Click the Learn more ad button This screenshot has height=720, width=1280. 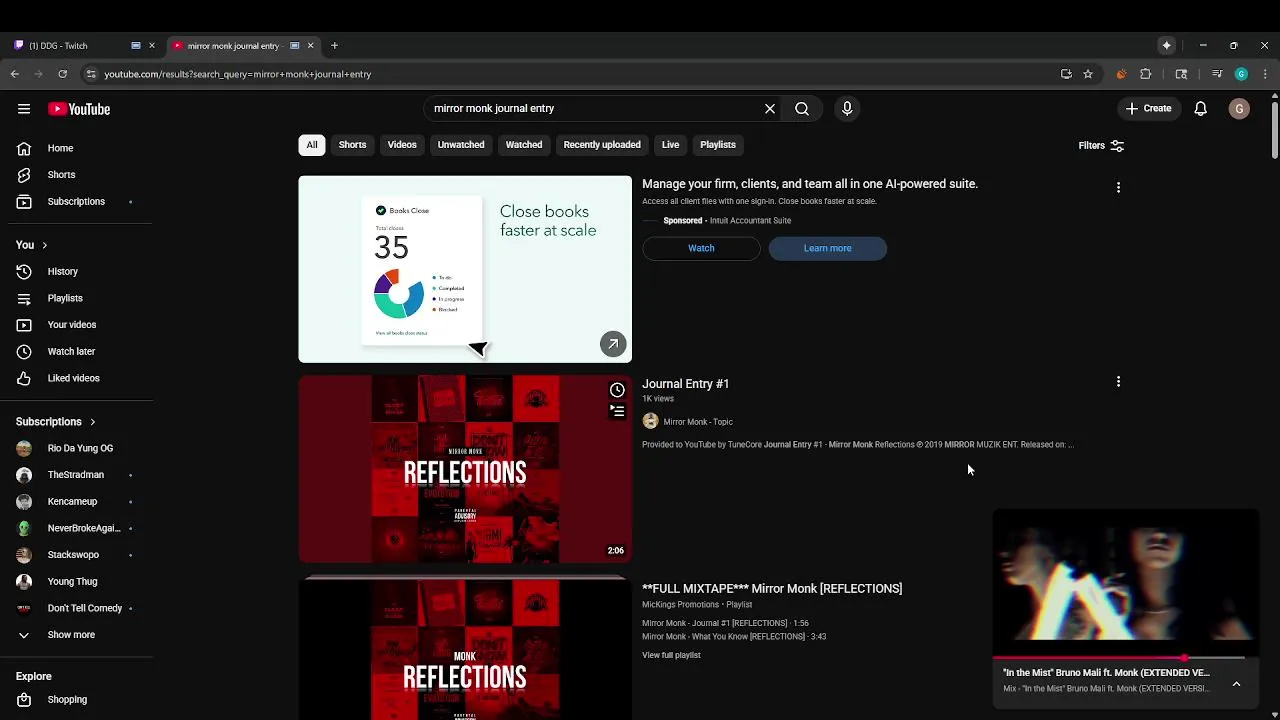(827, 248)
